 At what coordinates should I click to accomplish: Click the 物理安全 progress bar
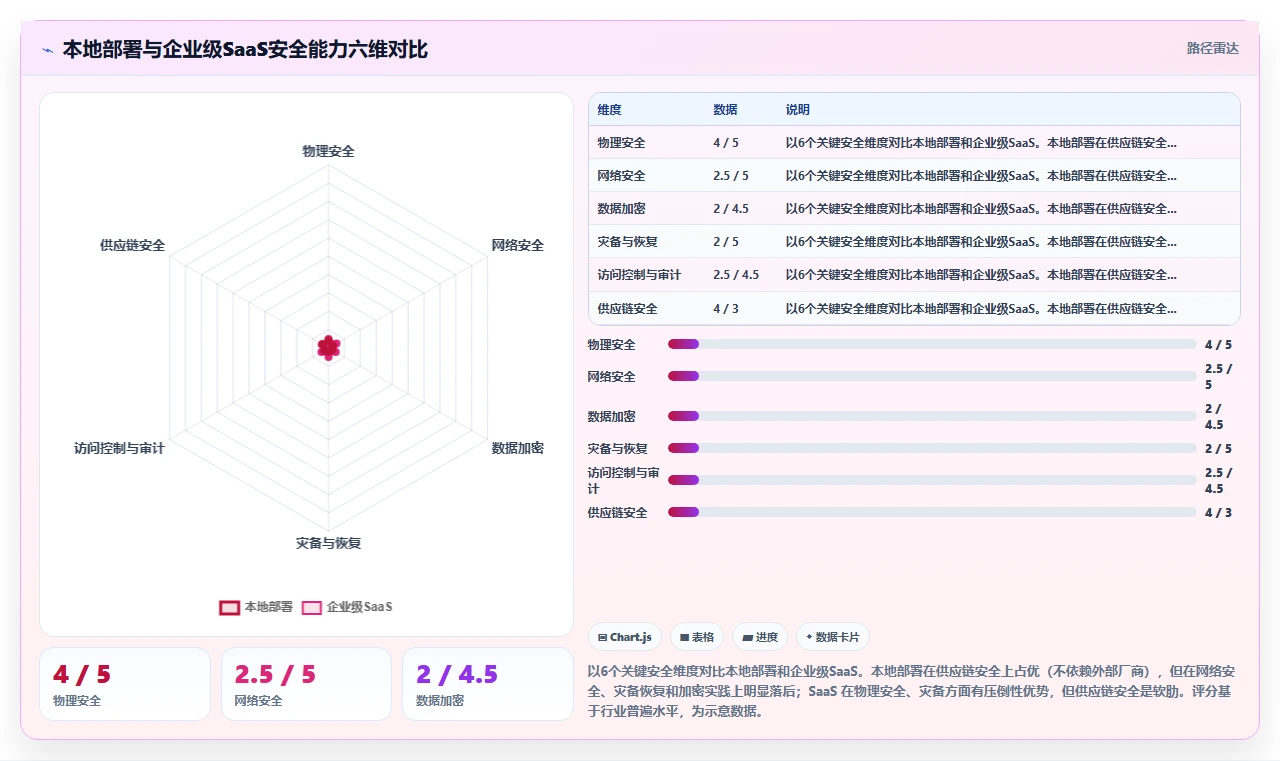[932, 344]
